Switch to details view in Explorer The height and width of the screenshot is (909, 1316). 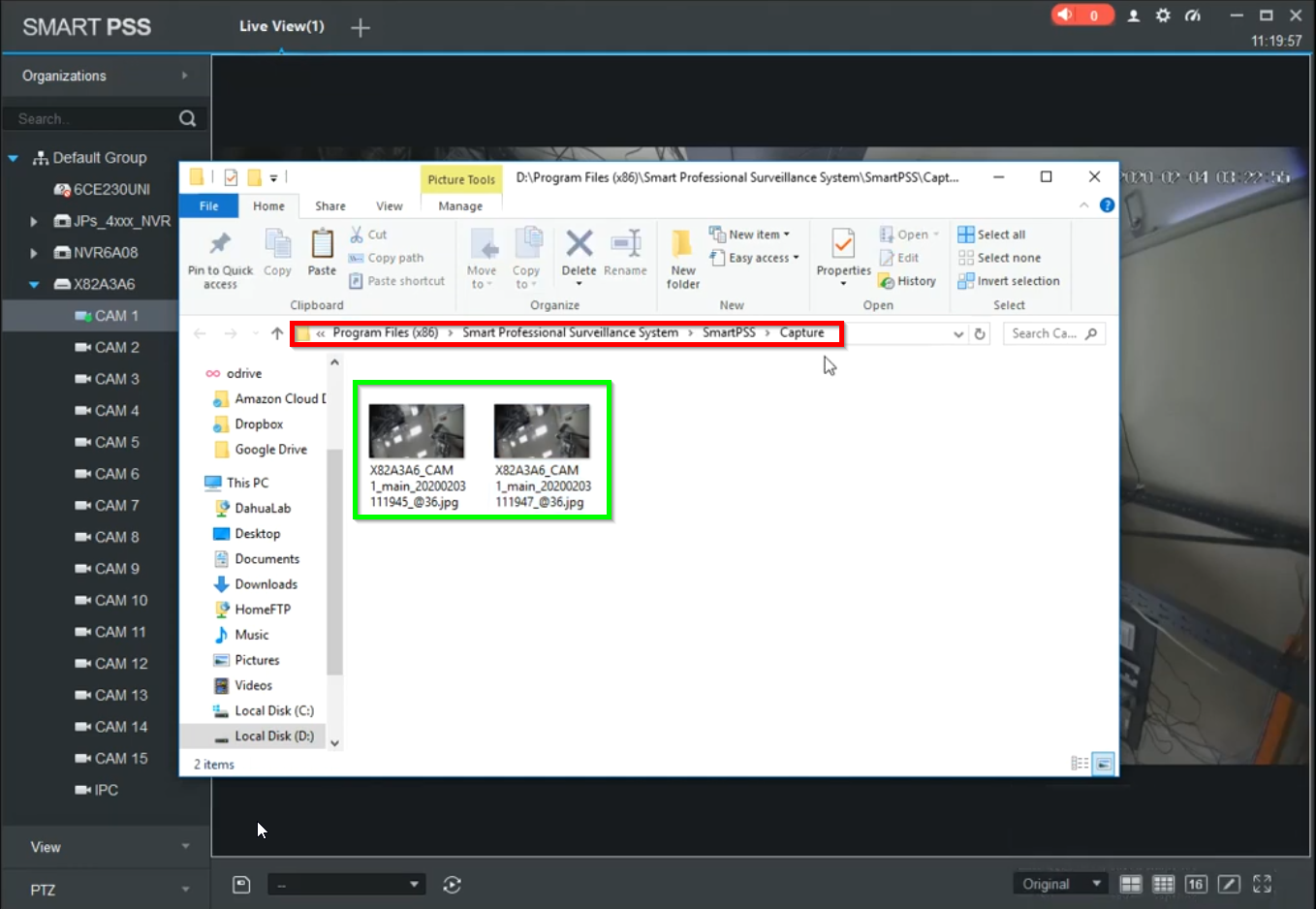tap(1080, 764)
